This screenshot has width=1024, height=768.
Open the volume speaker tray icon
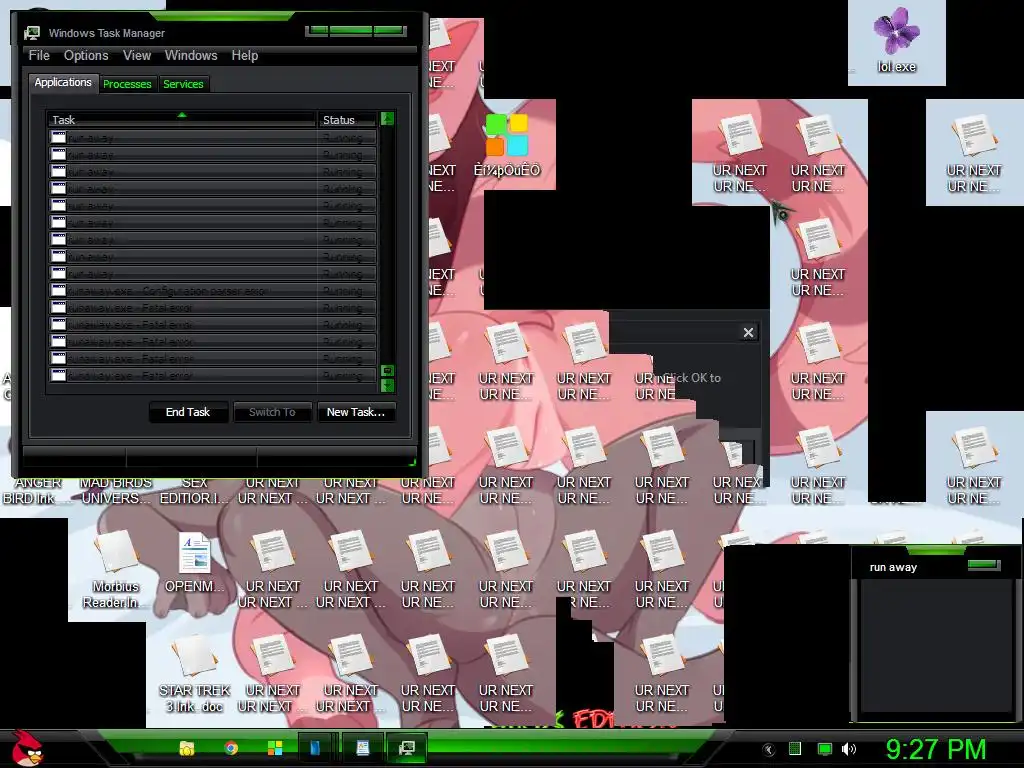click(x=850, y=749)
